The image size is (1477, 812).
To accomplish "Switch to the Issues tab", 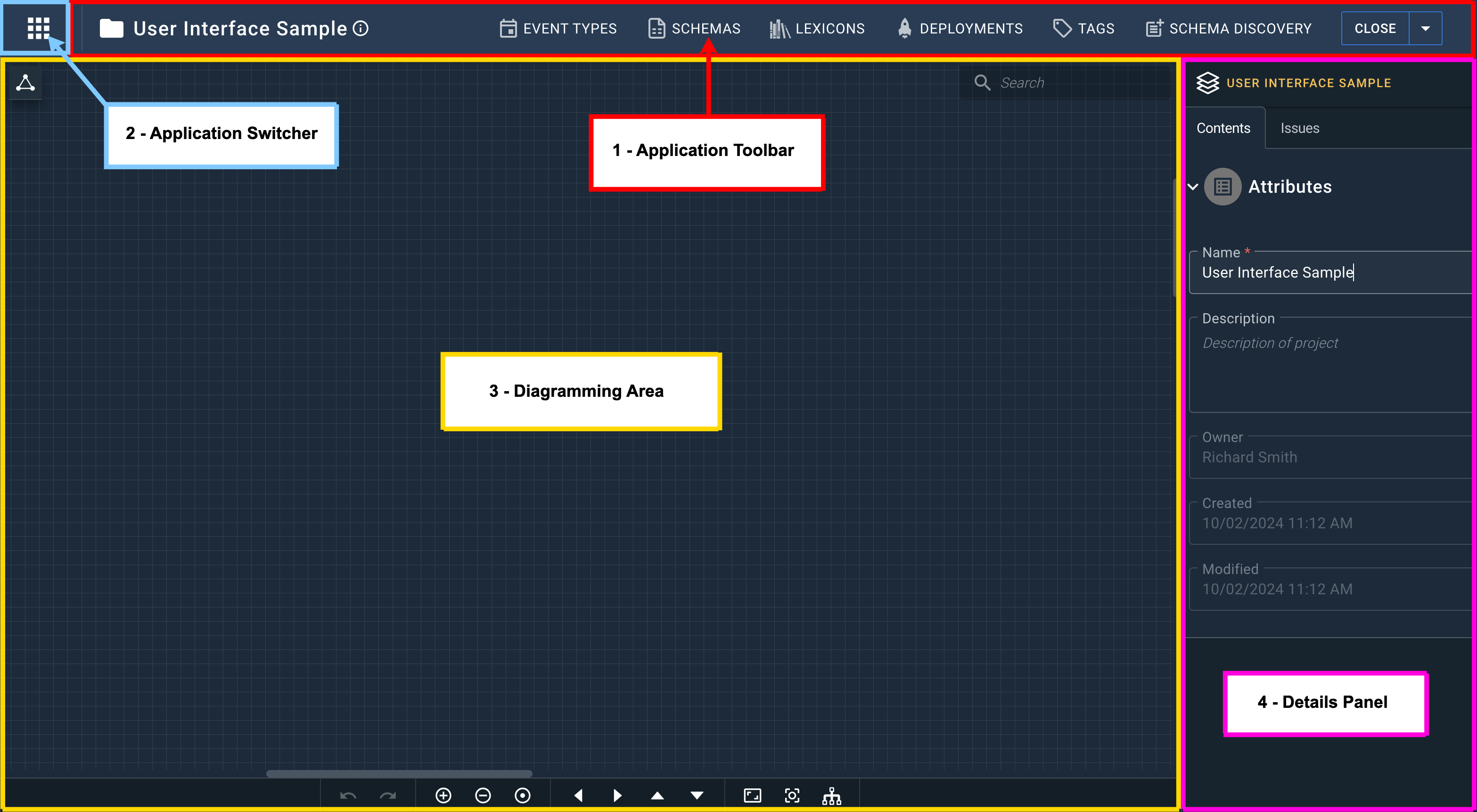I will click(x=1298, y=128).
